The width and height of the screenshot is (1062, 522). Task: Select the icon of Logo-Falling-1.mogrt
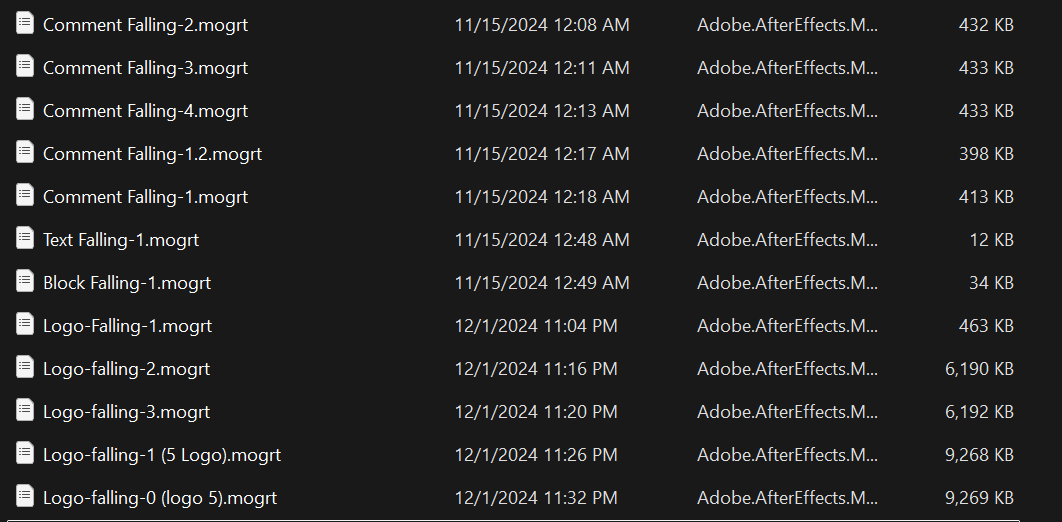(25, 324)
